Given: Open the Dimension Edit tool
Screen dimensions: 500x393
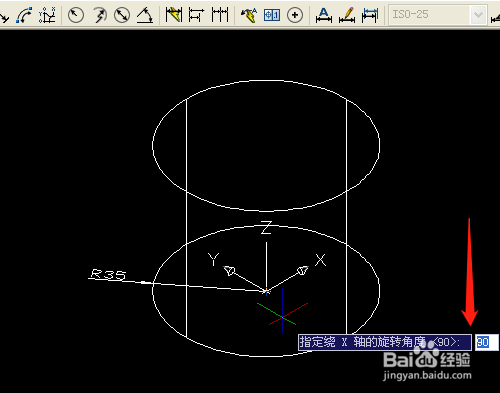Looking at the screenshot, I should [x=324, y=15].
